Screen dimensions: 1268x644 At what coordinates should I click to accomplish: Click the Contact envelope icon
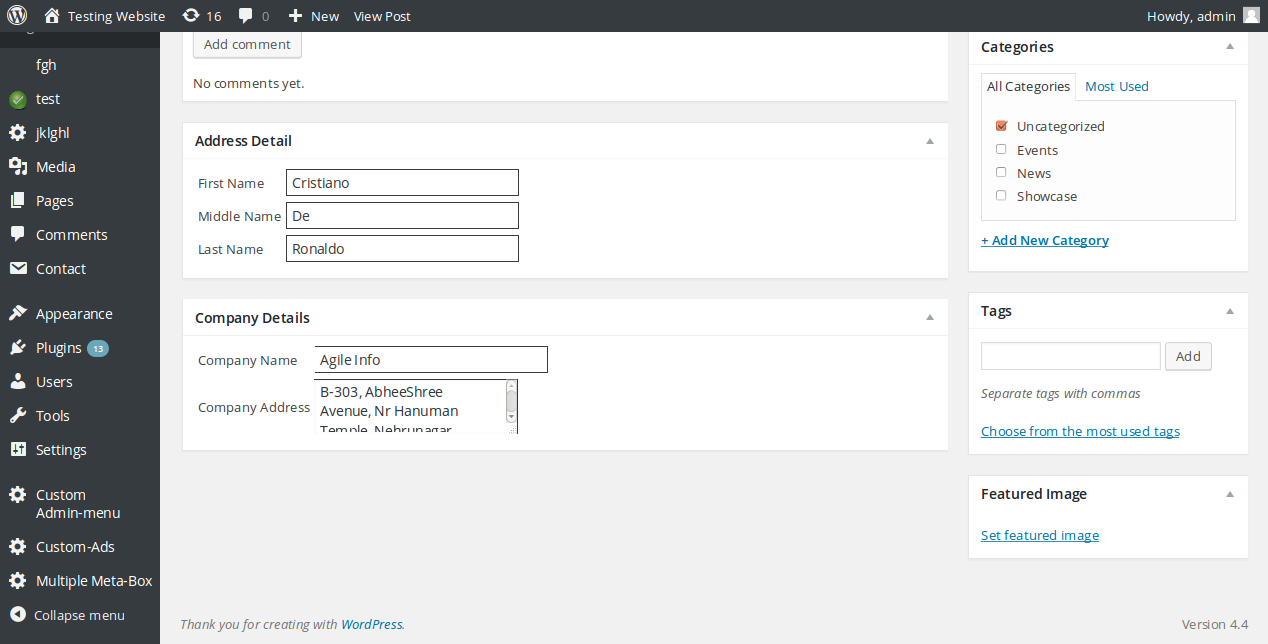pos(17,269)
